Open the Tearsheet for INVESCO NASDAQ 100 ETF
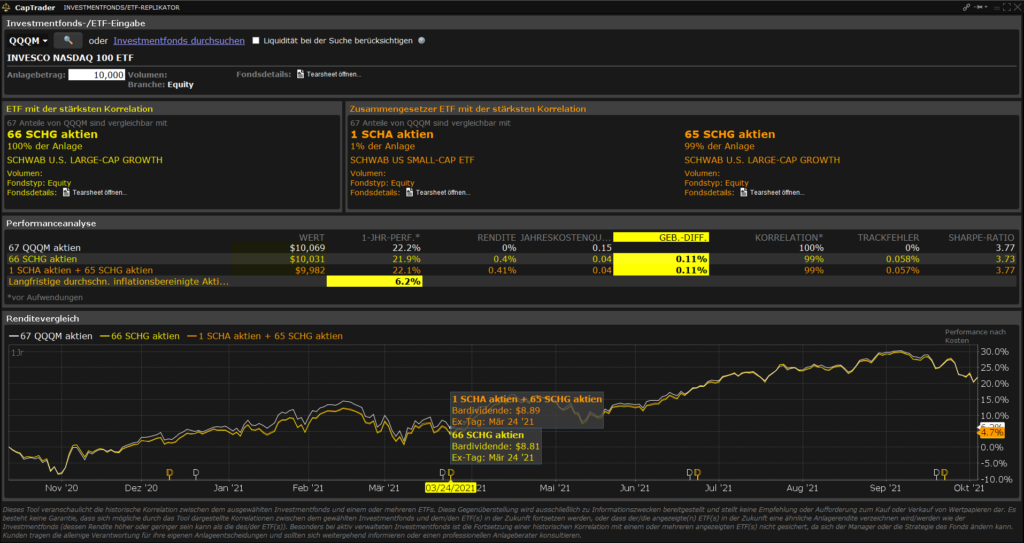1024x543 pixels. [x=334, y=74]
